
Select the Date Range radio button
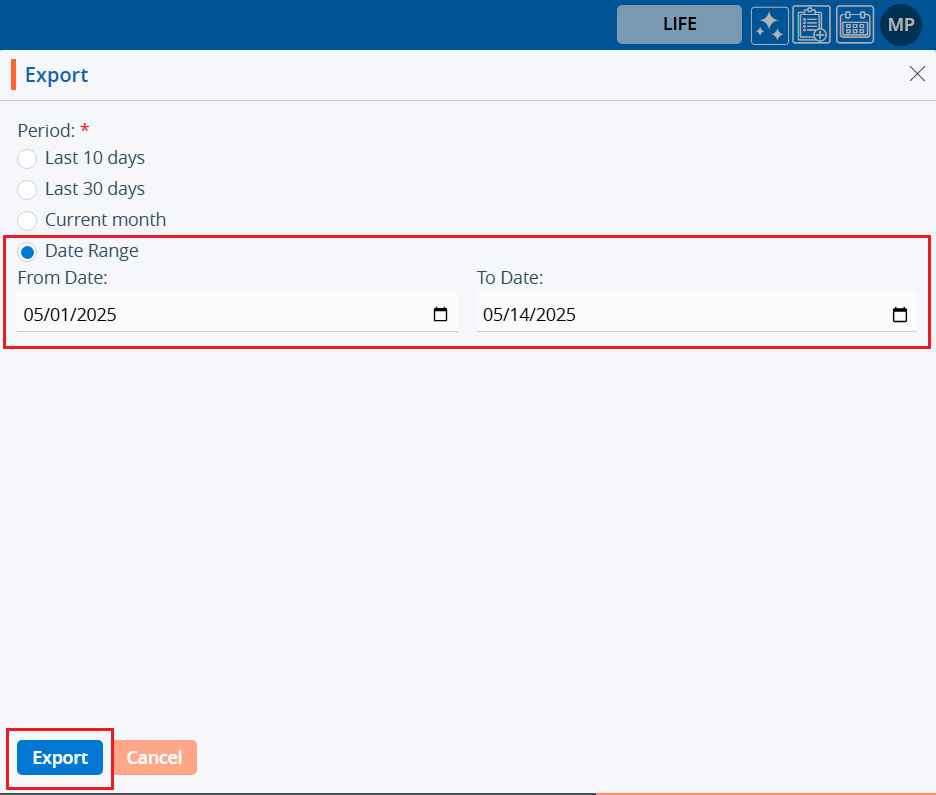[28, 252]
